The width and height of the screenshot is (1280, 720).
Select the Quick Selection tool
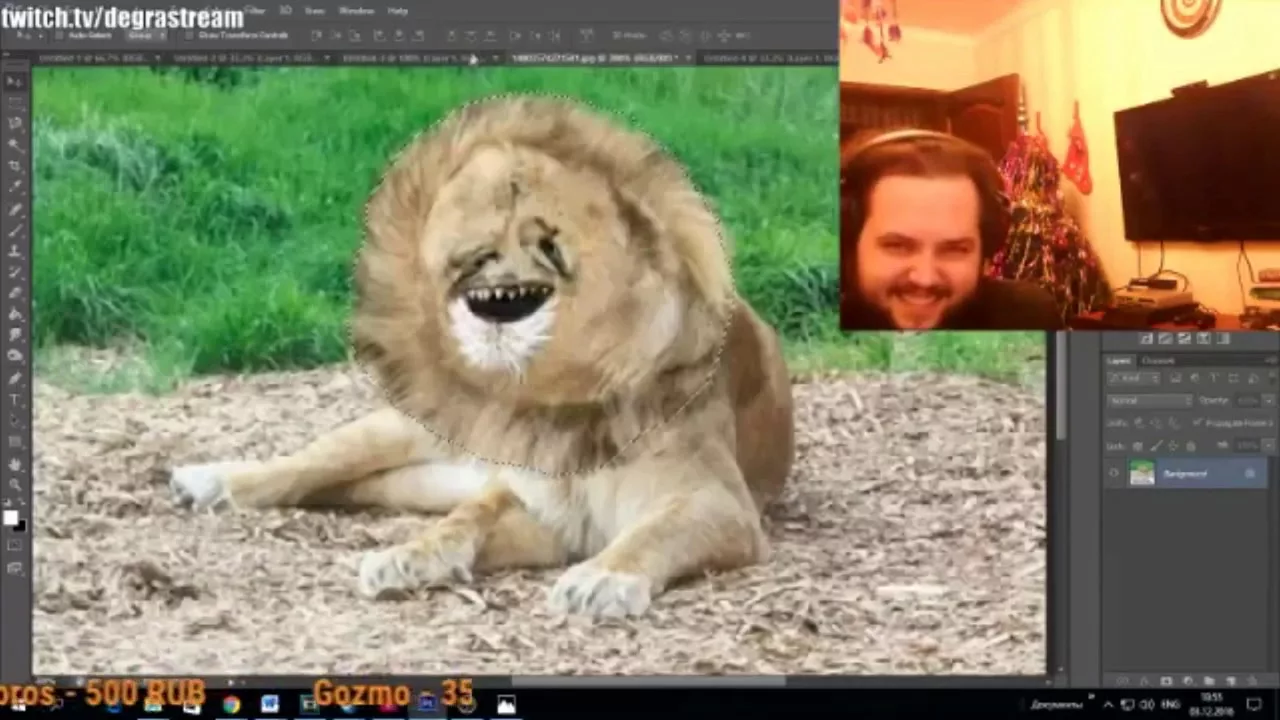[15, 144]
